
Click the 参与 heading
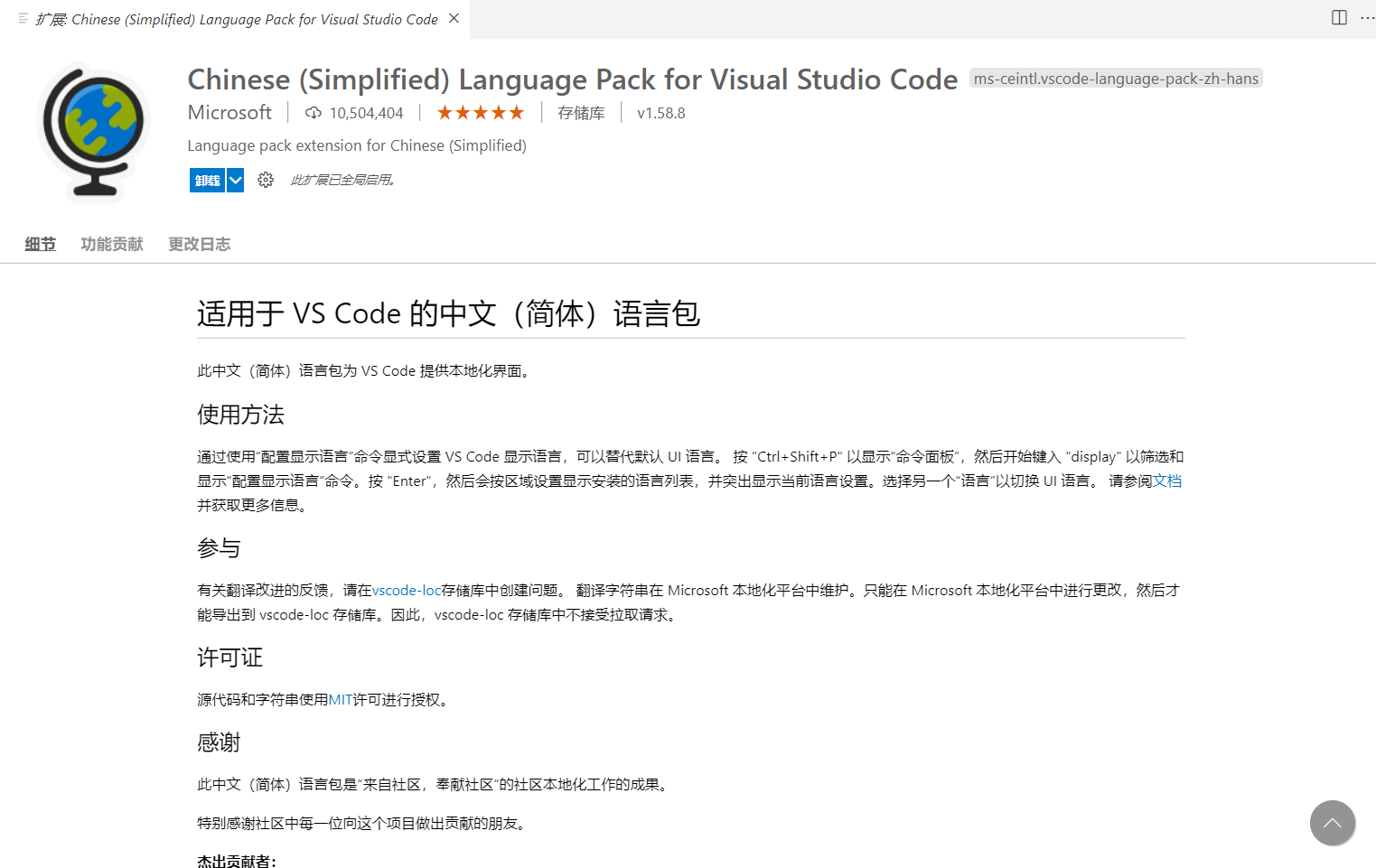[219, 548]
